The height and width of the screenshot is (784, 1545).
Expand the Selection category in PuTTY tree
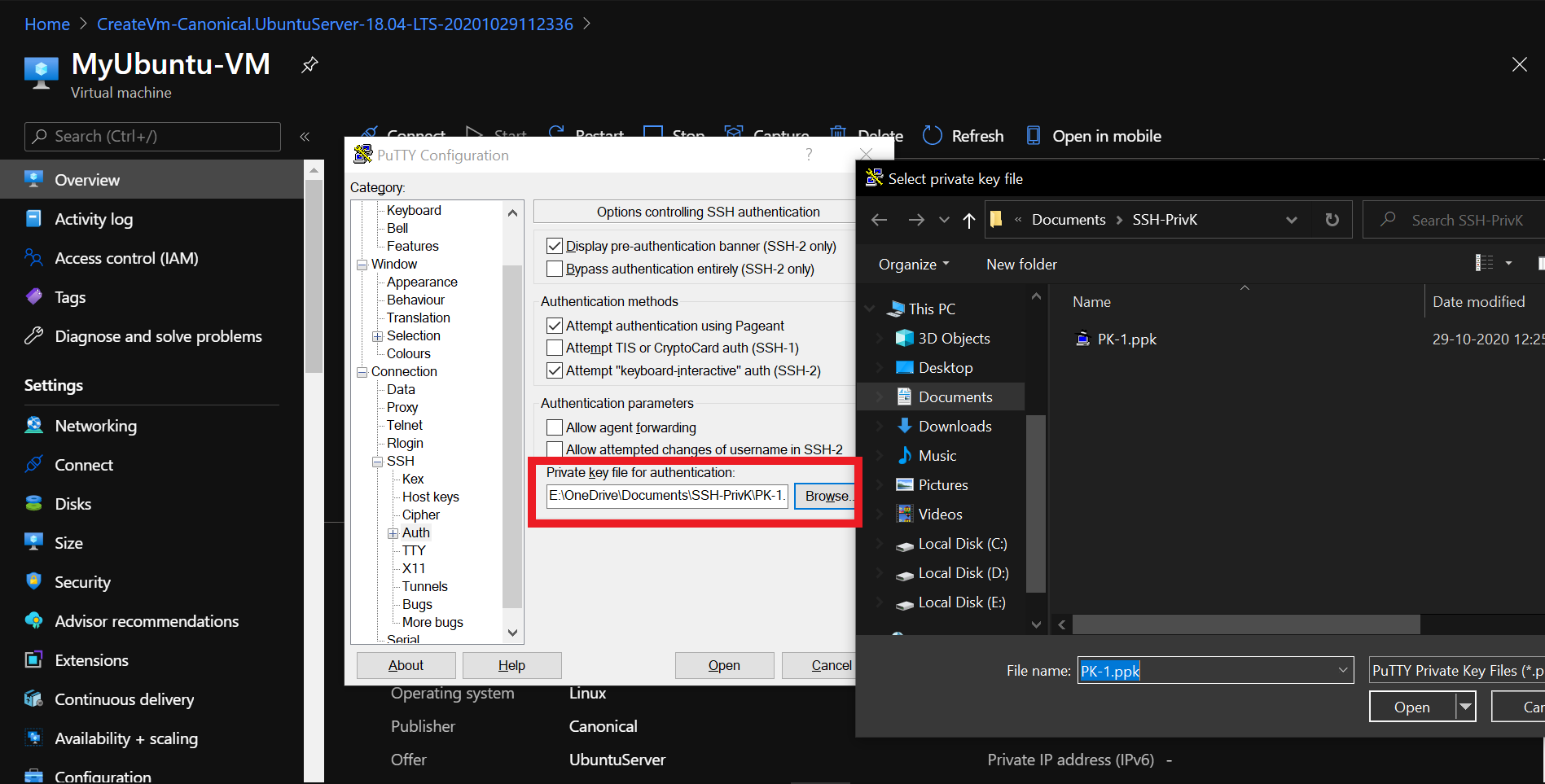[x=377, y=336]
